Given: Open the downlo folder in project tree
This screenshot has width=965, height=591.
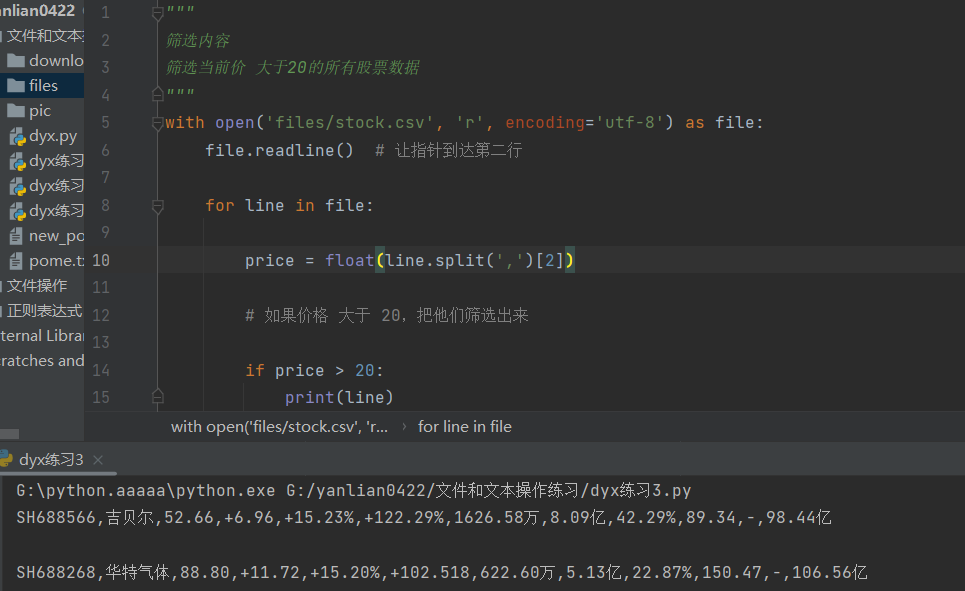Looking at the screenshot, I should coord(55,60).
